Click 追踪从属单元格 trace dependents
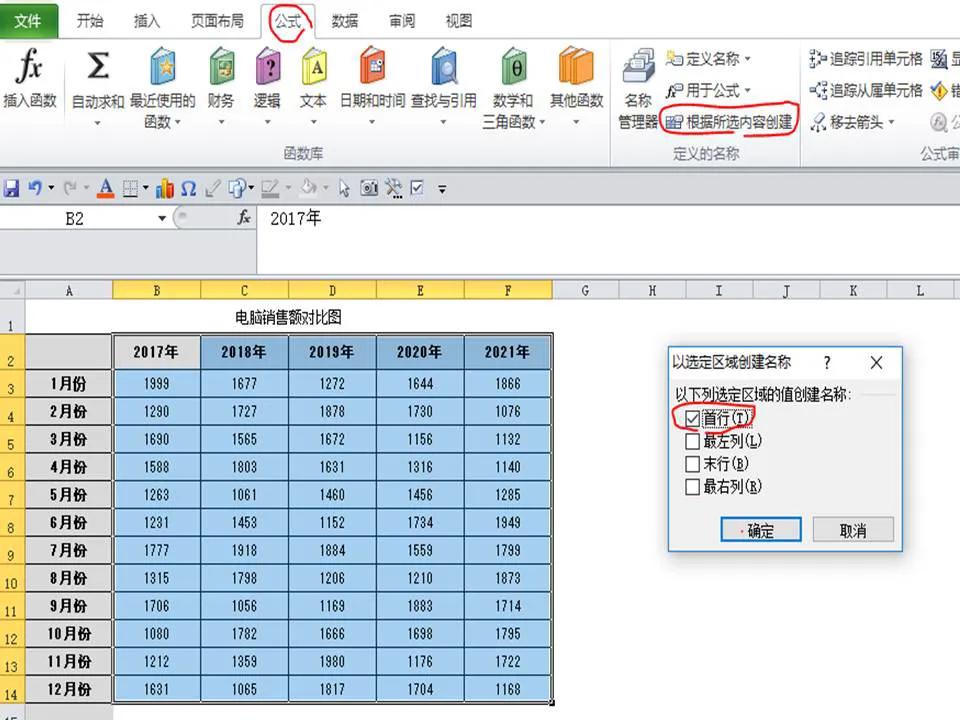 pyautogui.click(x=866, y=91)
